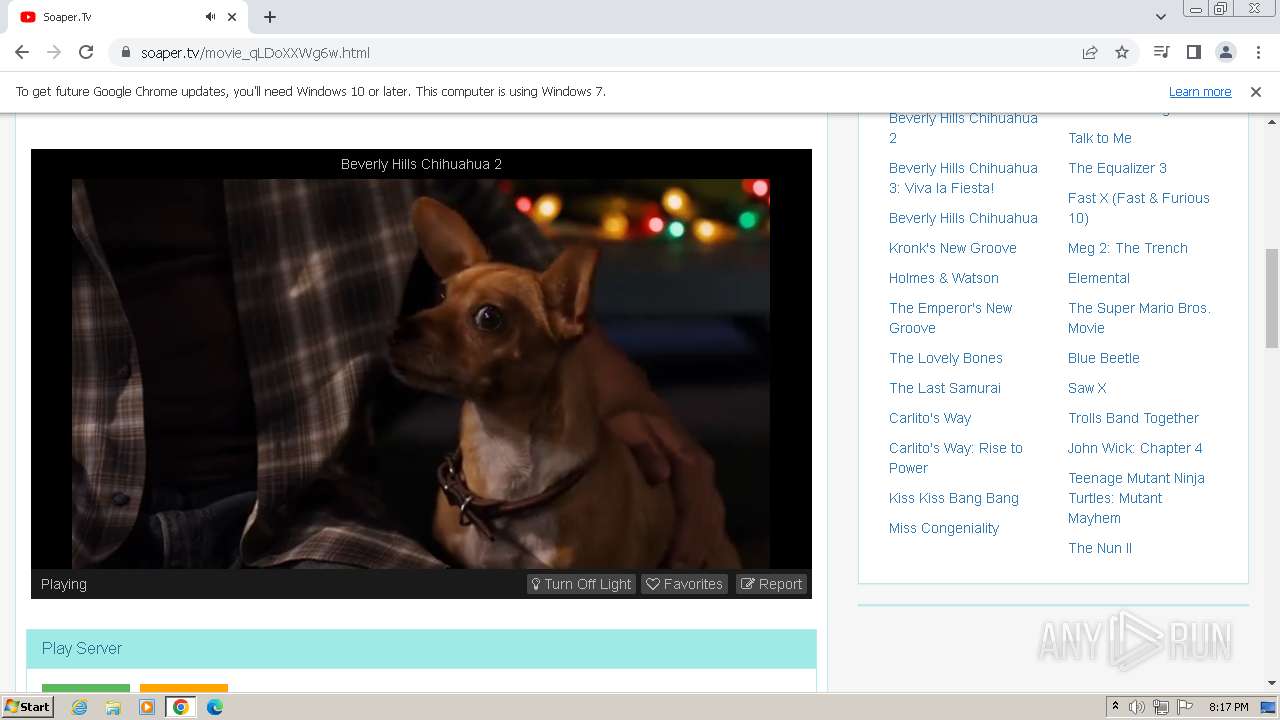This screenshot has height=720, width=1280.
Task: Share this page icon in address bar
Action: tap(1090, 53)
